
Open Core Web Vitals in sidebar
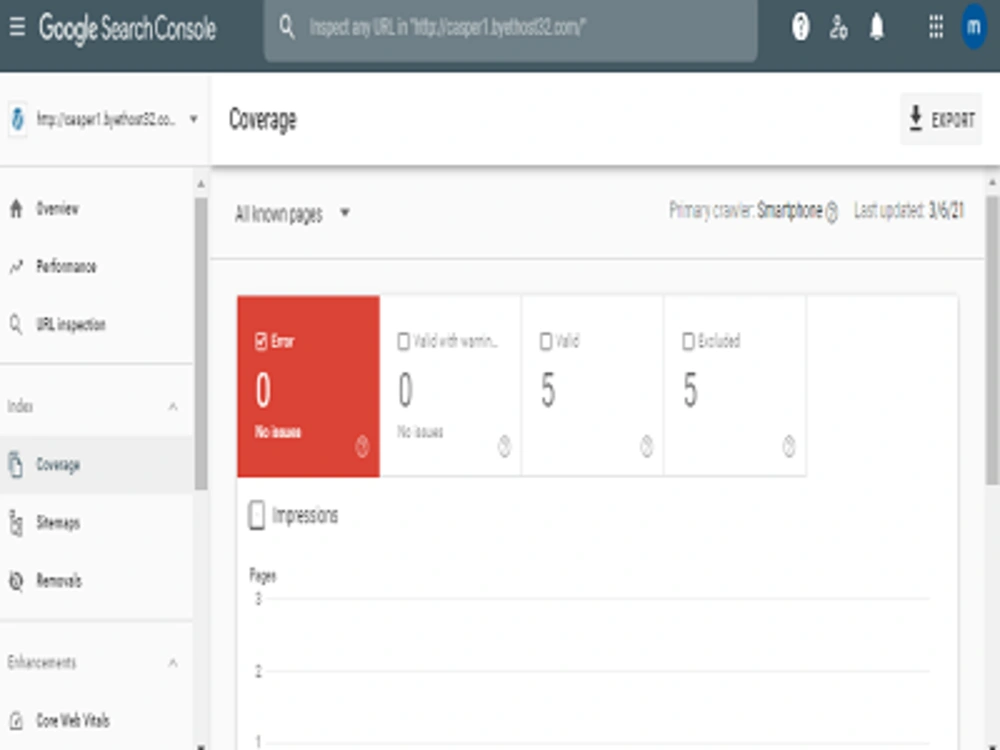[x=96, y=721]
